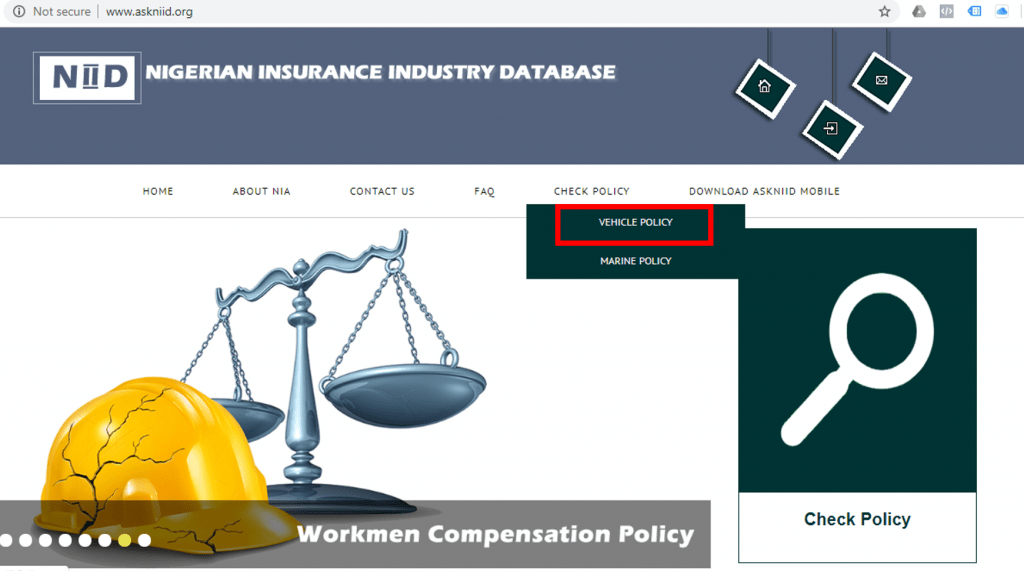Click the Nigerian Insurance Industry Database title
The width and height of the screenshot is (1024, 571).
pyautogui.click(x=380, y=72)
